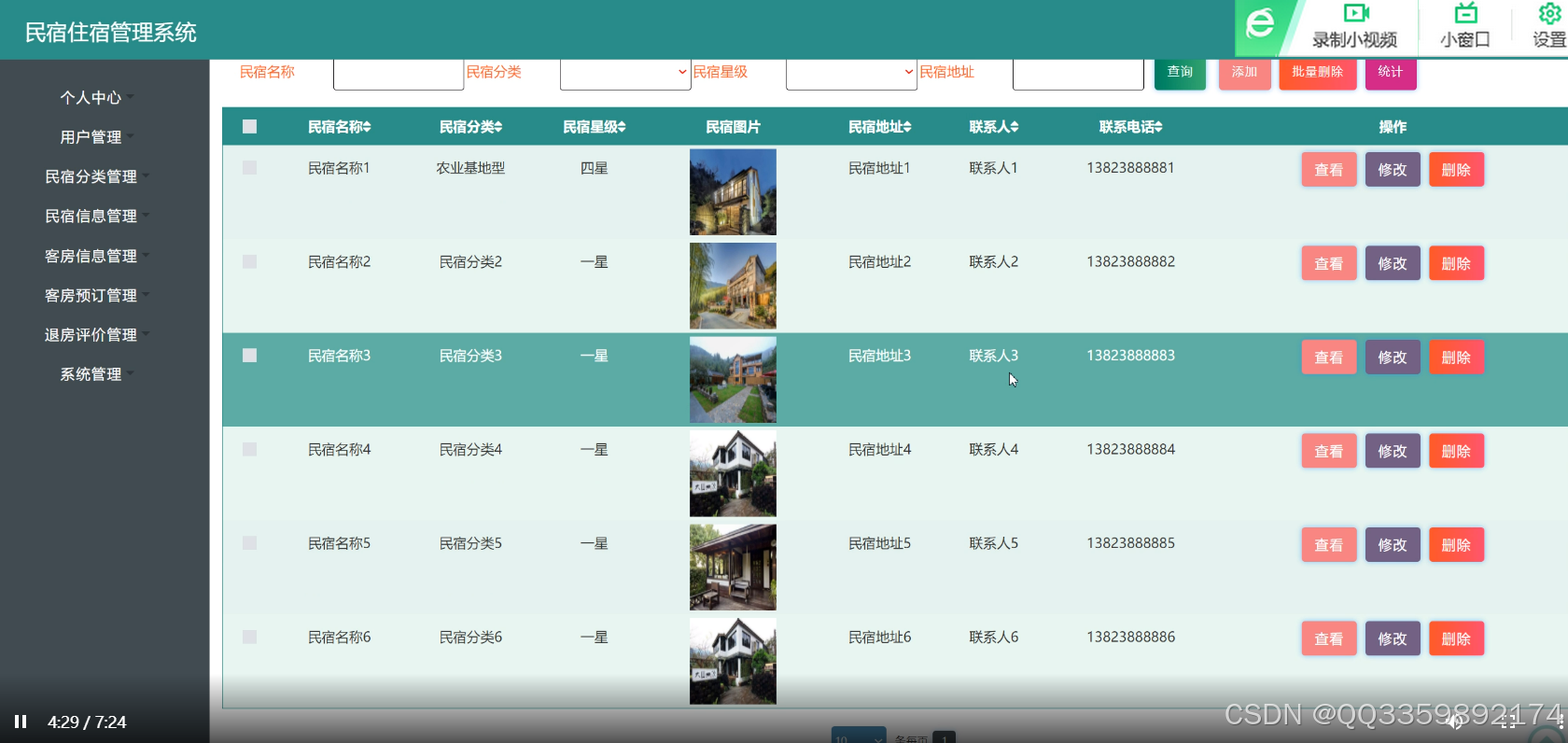Open the 民宿名称5 photo thumbnail
This screenshot has height=743, width=1568.
[x=733, y=568]
